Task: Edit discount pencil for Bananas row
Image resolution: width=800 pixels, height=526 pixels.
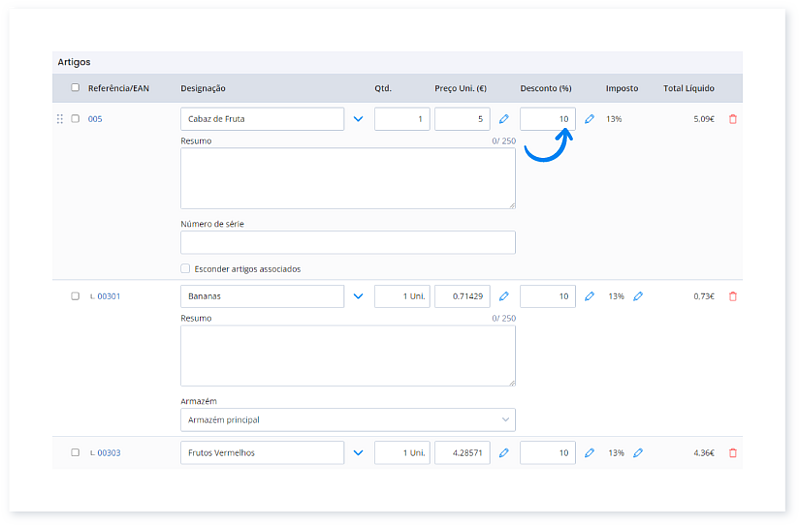Action: click(x=589, y=297)
